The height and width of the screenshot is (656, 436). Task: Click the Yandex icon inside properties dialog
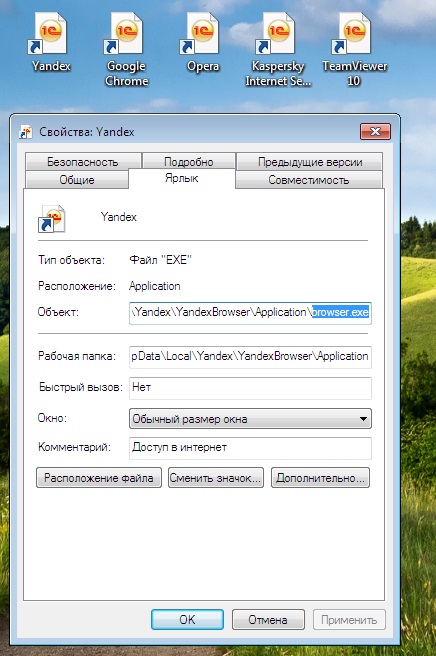[52, 218]
